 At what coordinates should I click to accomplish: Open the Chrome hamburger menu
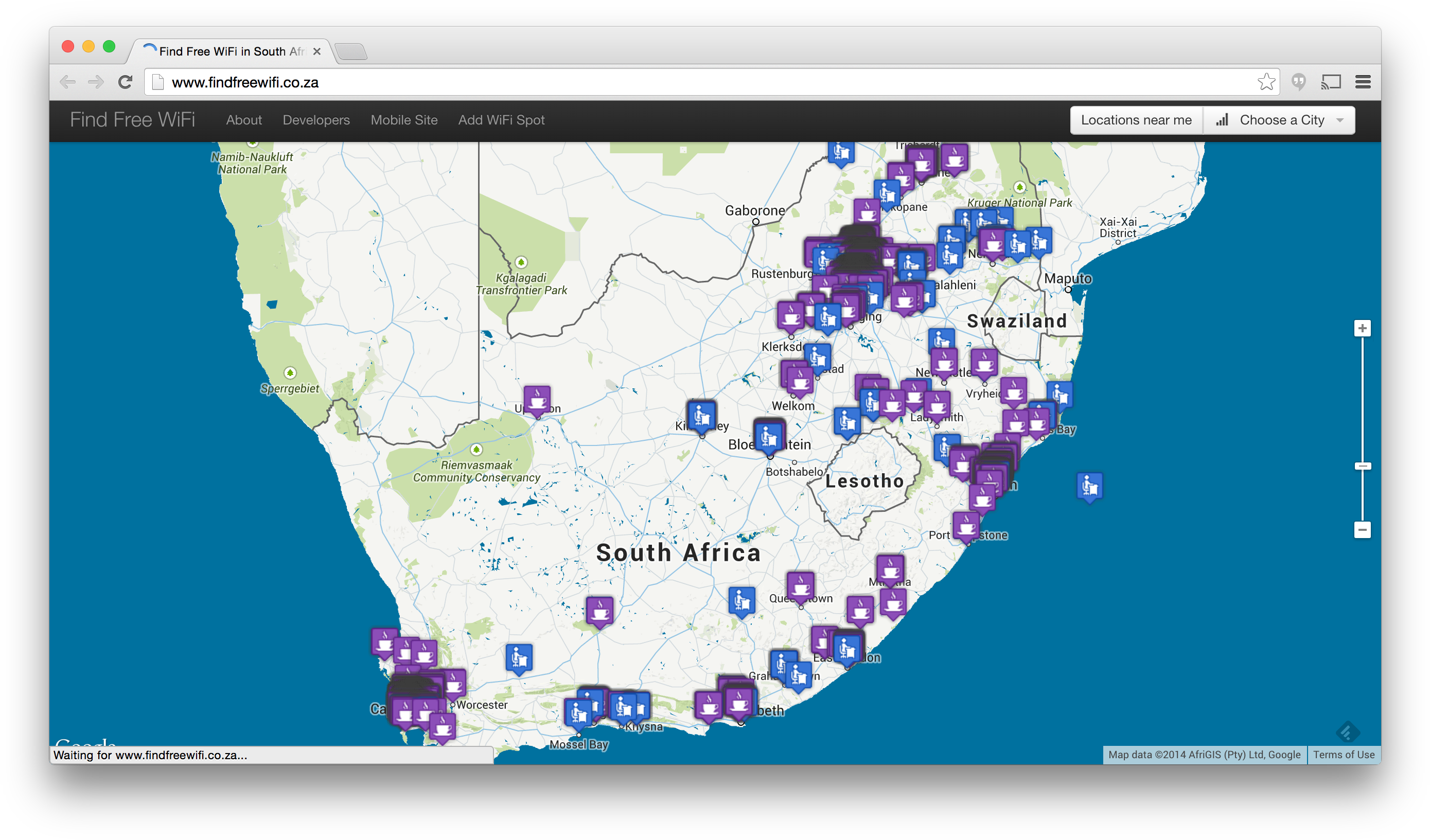click(1363, 82)
